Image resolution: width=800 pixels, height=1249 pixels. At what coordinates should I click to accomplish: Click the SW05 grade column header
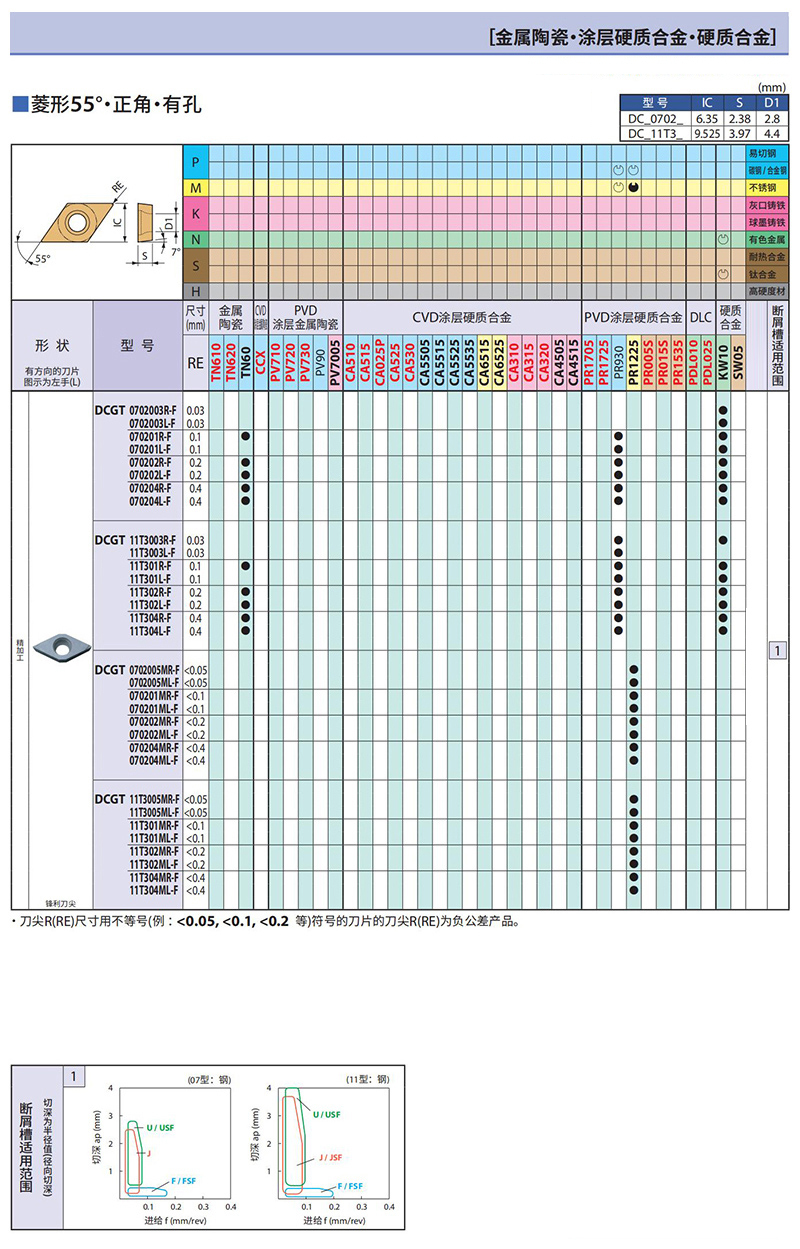[x=738, y=361]
